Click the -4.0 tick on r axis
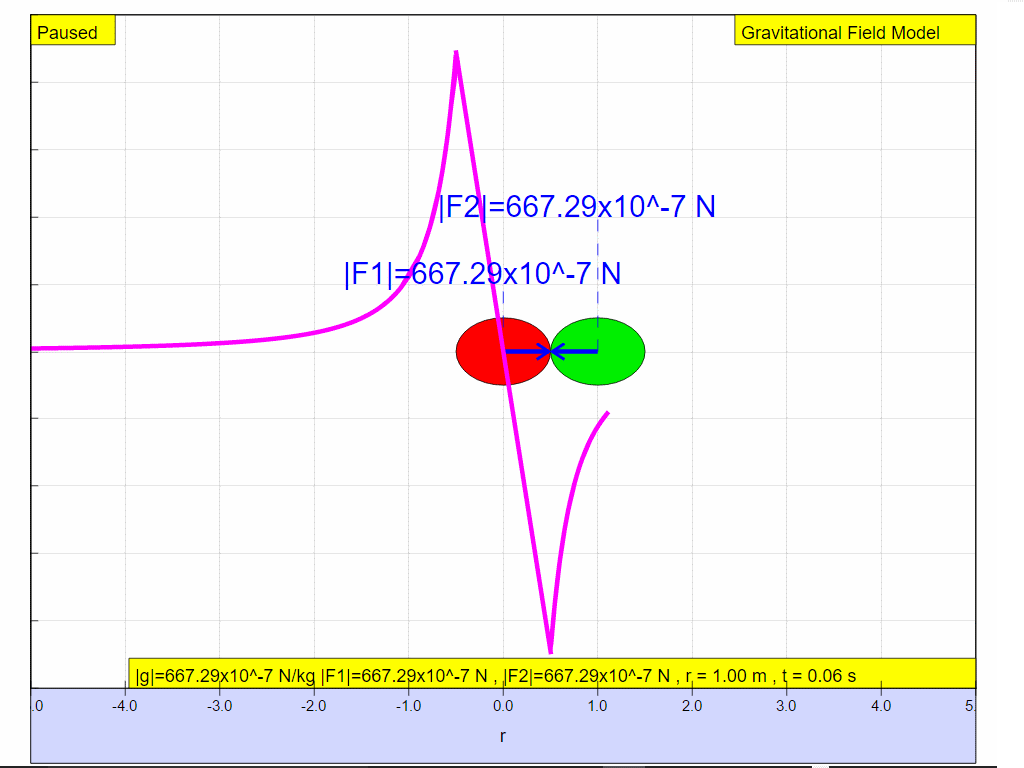1024x768 pixels. [125, 705]
